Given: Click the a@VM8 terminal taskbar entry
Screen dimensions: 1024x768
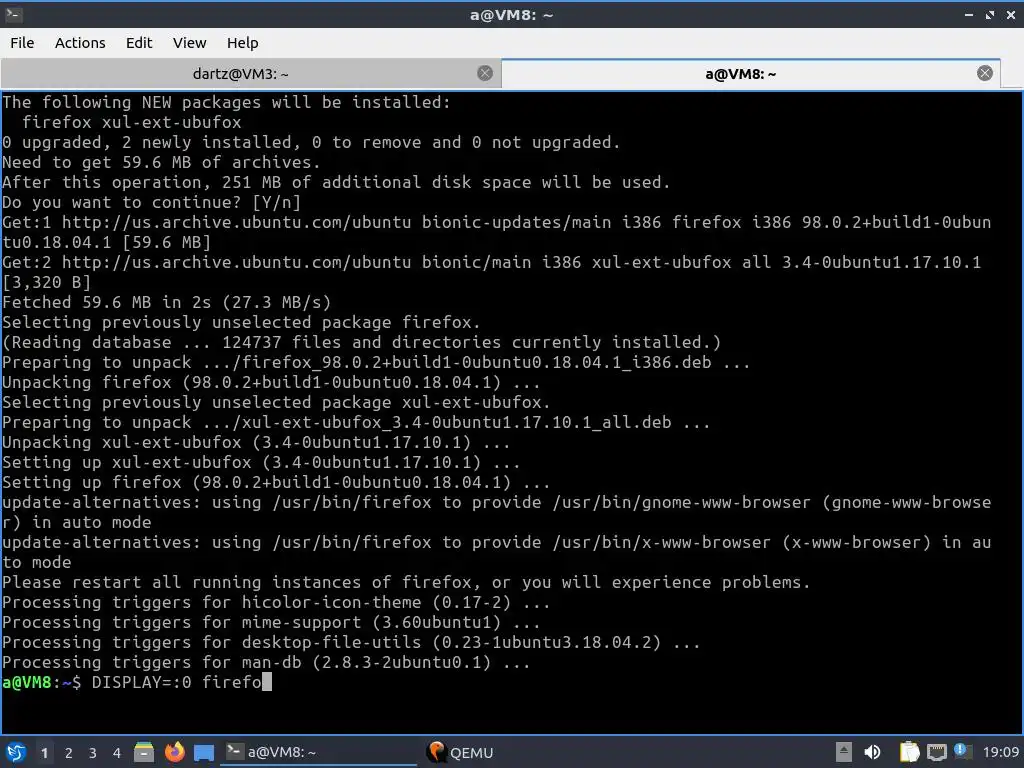Looking at the screenshot, I should (320, 752).
